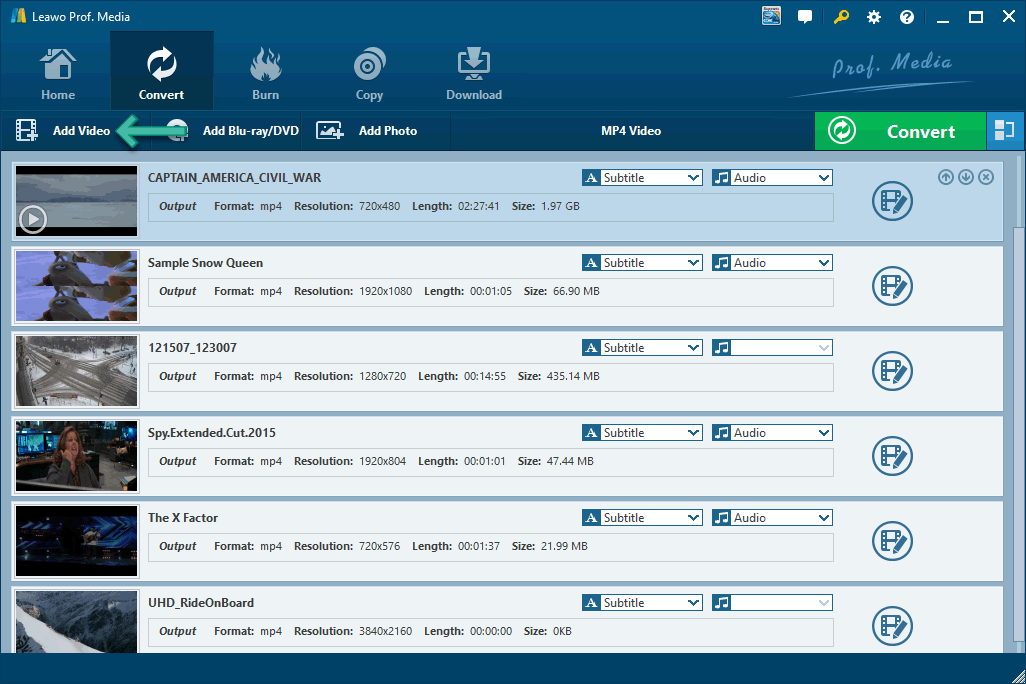Click the 00:14:55 length value
This screenshot has height=684, width=1026.
pyautogui.click(x=485, y=376)
